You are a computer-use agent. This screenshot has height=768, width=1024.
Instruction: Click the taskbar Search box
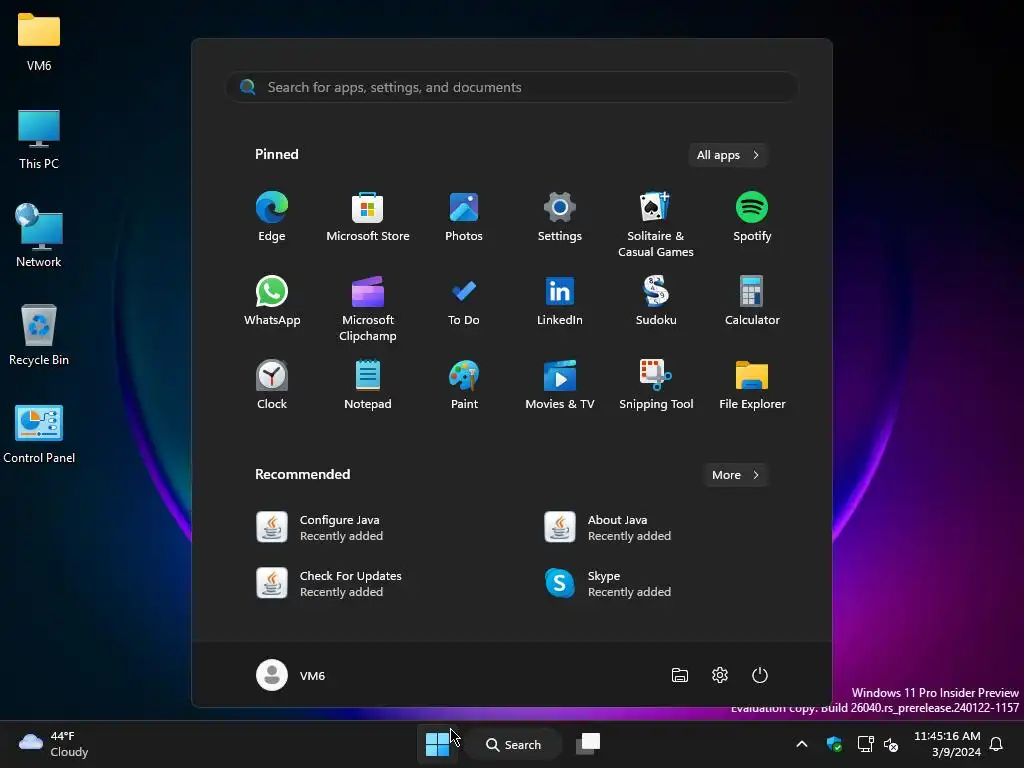pyautogui.click(x=514, y=744)
